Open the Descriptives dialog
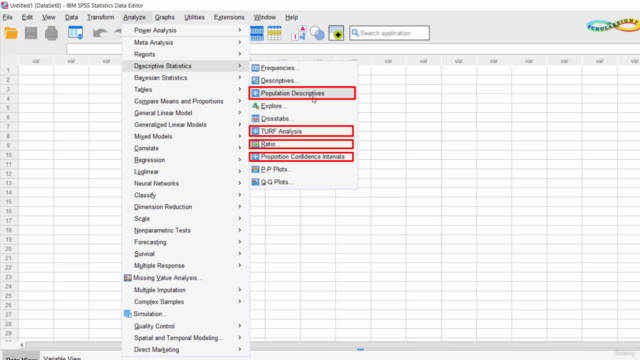Screen dimensions: 640x360 303,80
